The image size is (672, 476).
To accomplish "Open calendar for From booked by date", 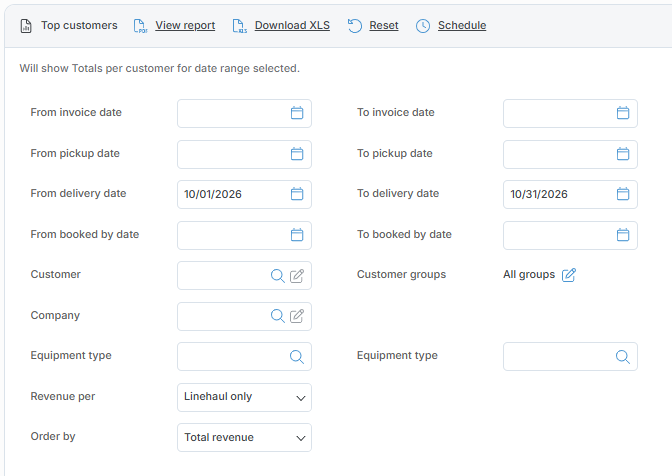I will (x=297, y=235).
